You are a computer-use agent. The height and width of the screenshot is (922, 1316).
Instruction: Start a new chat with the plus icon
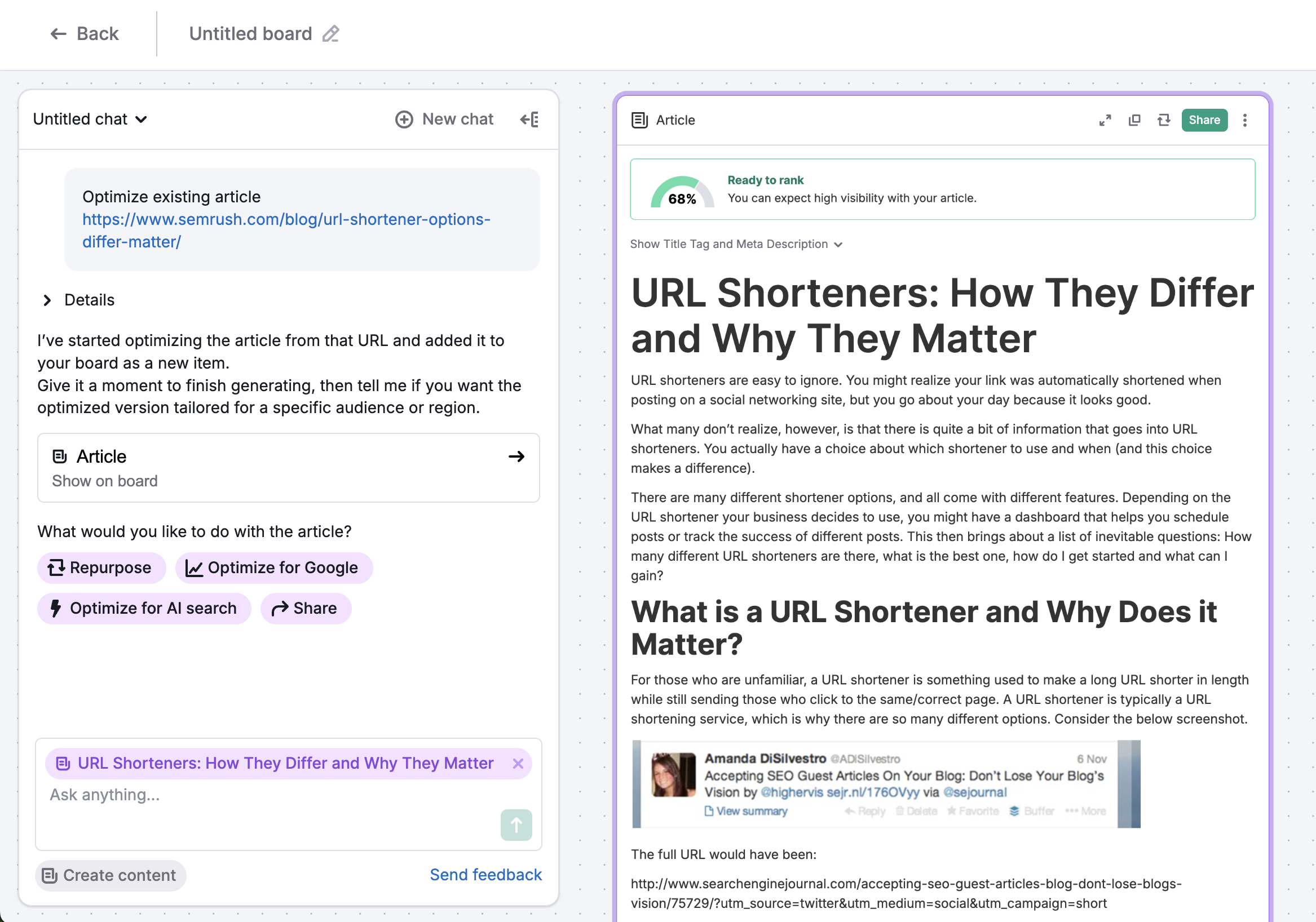tap(404, 119)
